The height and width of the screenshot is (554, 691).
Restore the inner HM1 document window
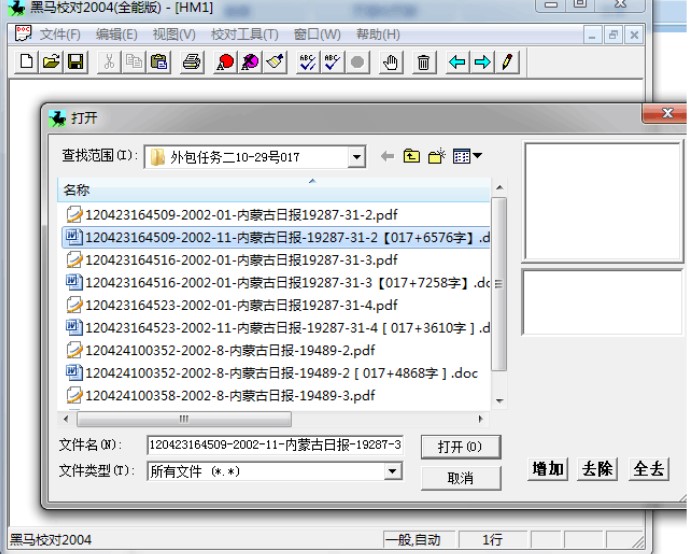pyautogui.click(x=613, y=35)
